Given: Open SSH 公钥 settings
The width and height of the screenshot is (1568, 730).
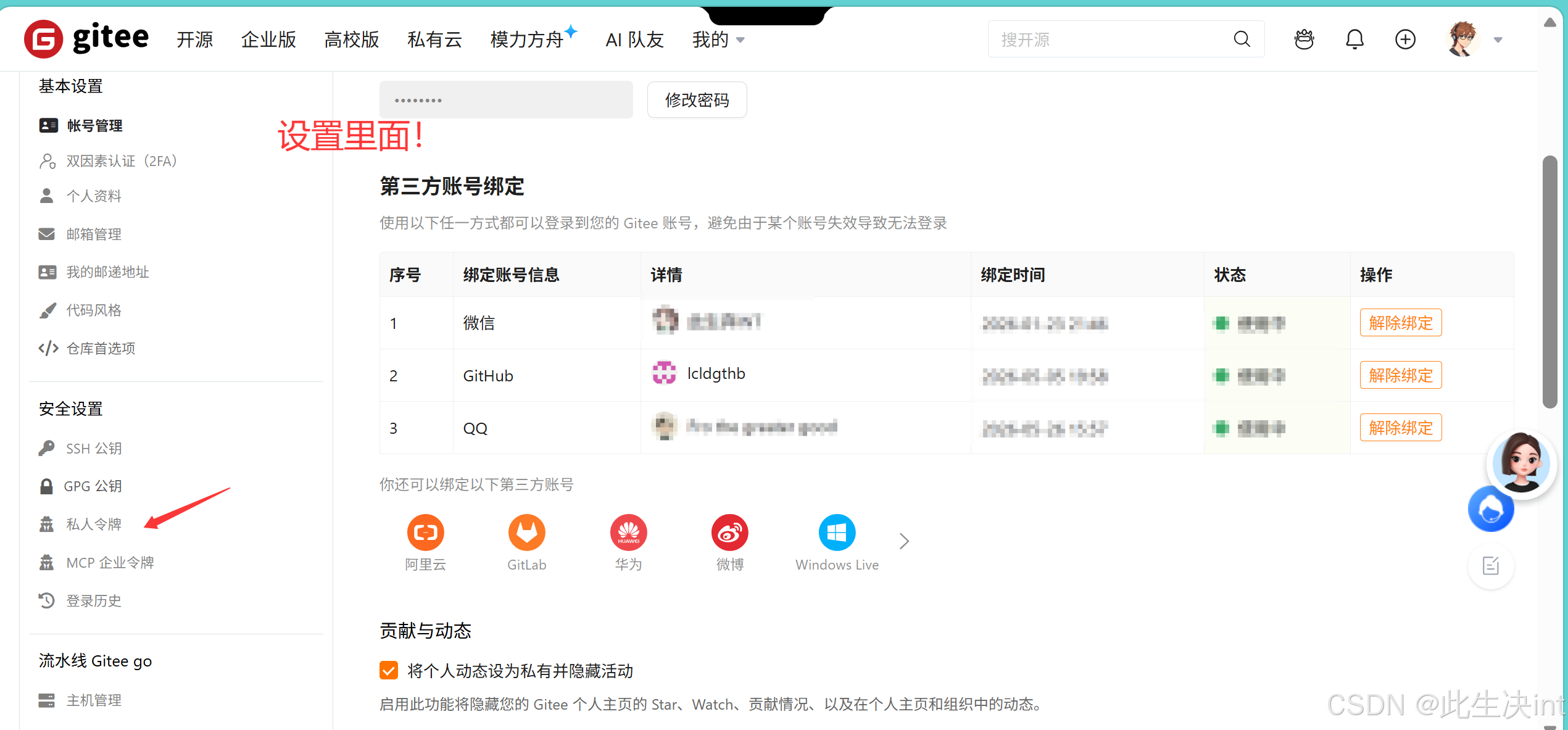Looking at the screenshot, I should [x=80, y=448].
